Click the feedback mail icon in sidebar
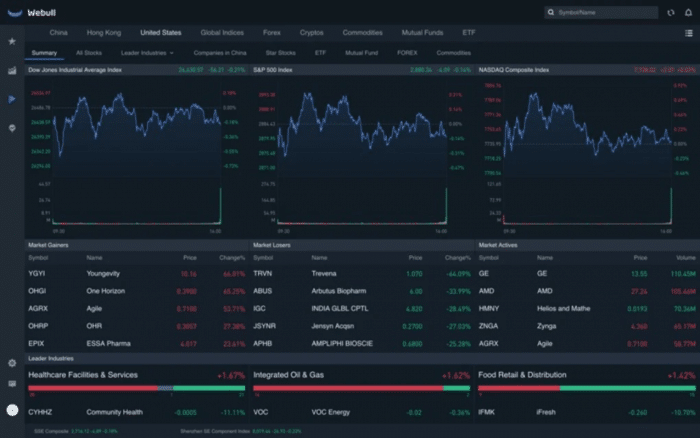This screenshot has width=700, height=438. point(12,384)
